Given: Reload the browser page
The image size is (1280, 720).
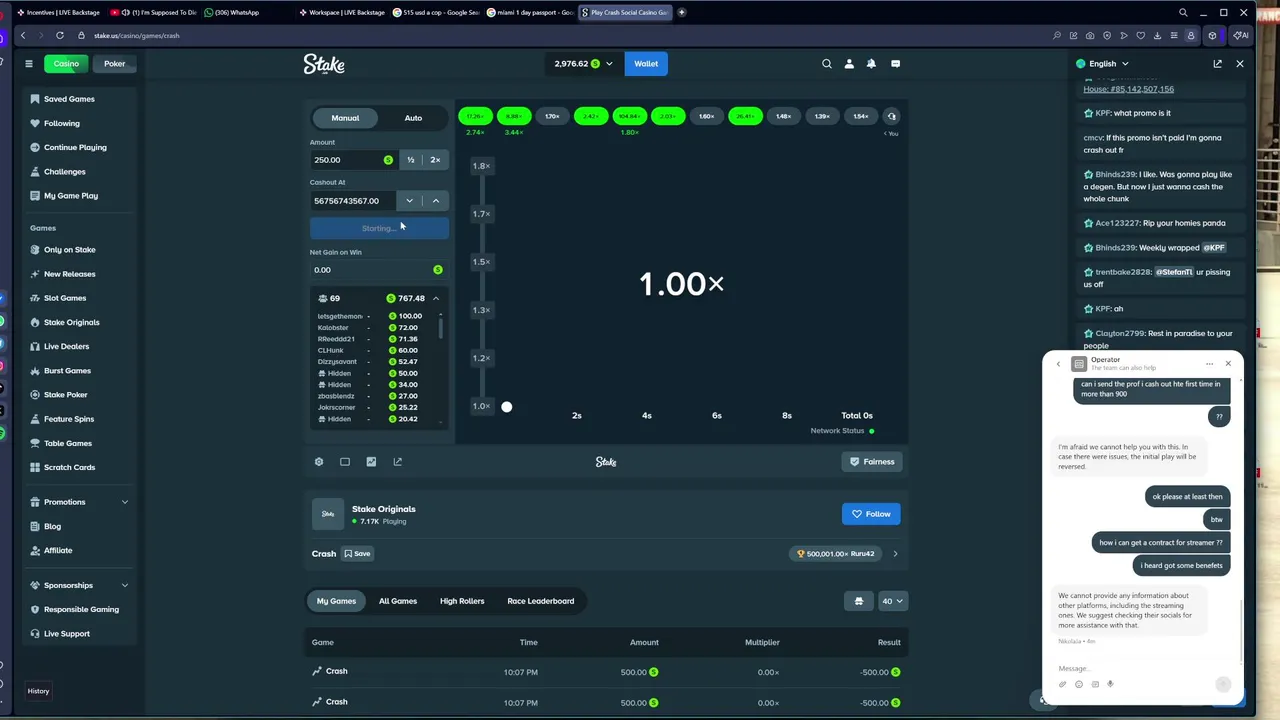Looking at the screenshot, I should point(60,35).
